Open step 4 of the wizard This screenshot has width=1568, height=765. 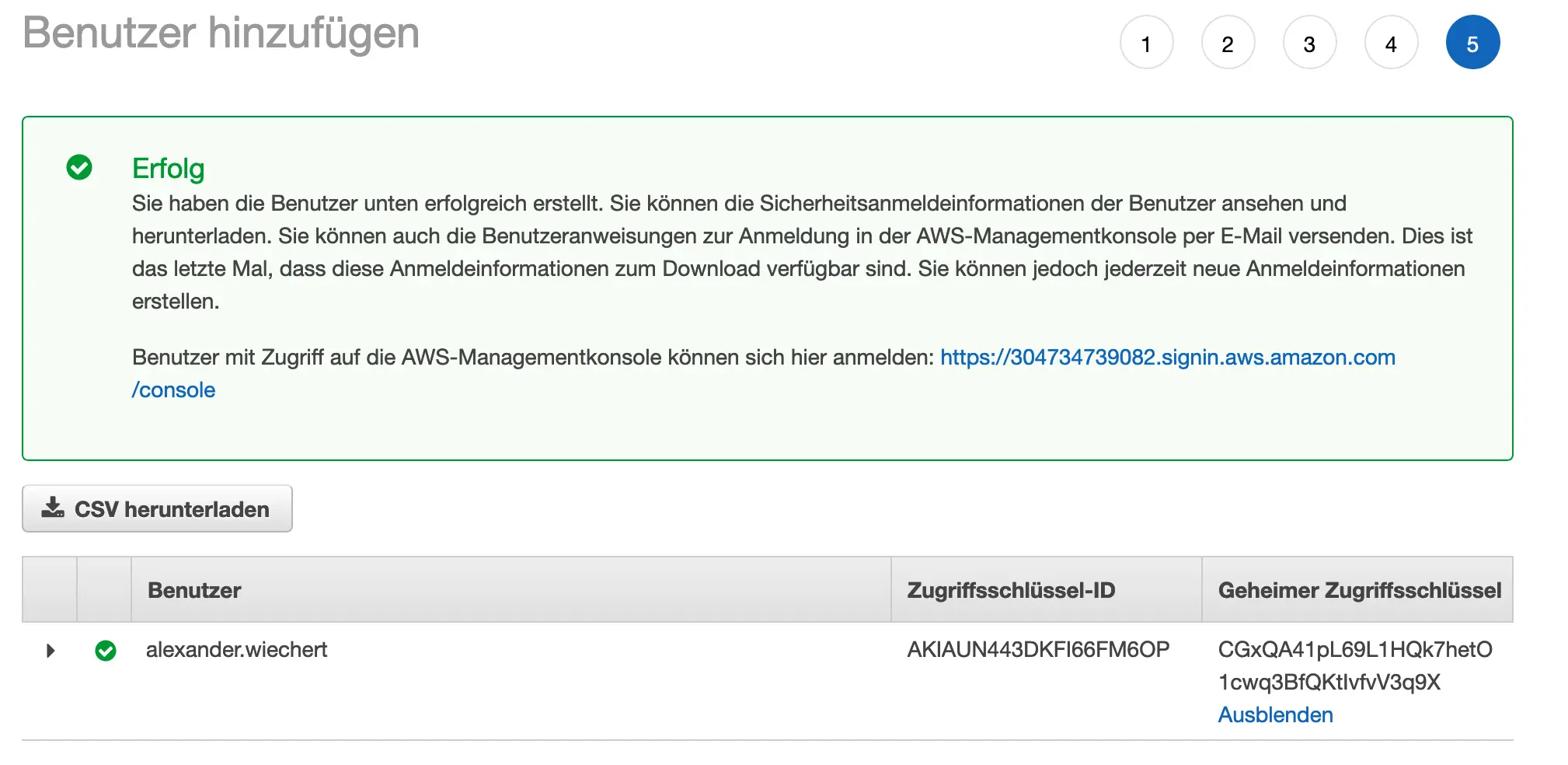(1391, 44)
